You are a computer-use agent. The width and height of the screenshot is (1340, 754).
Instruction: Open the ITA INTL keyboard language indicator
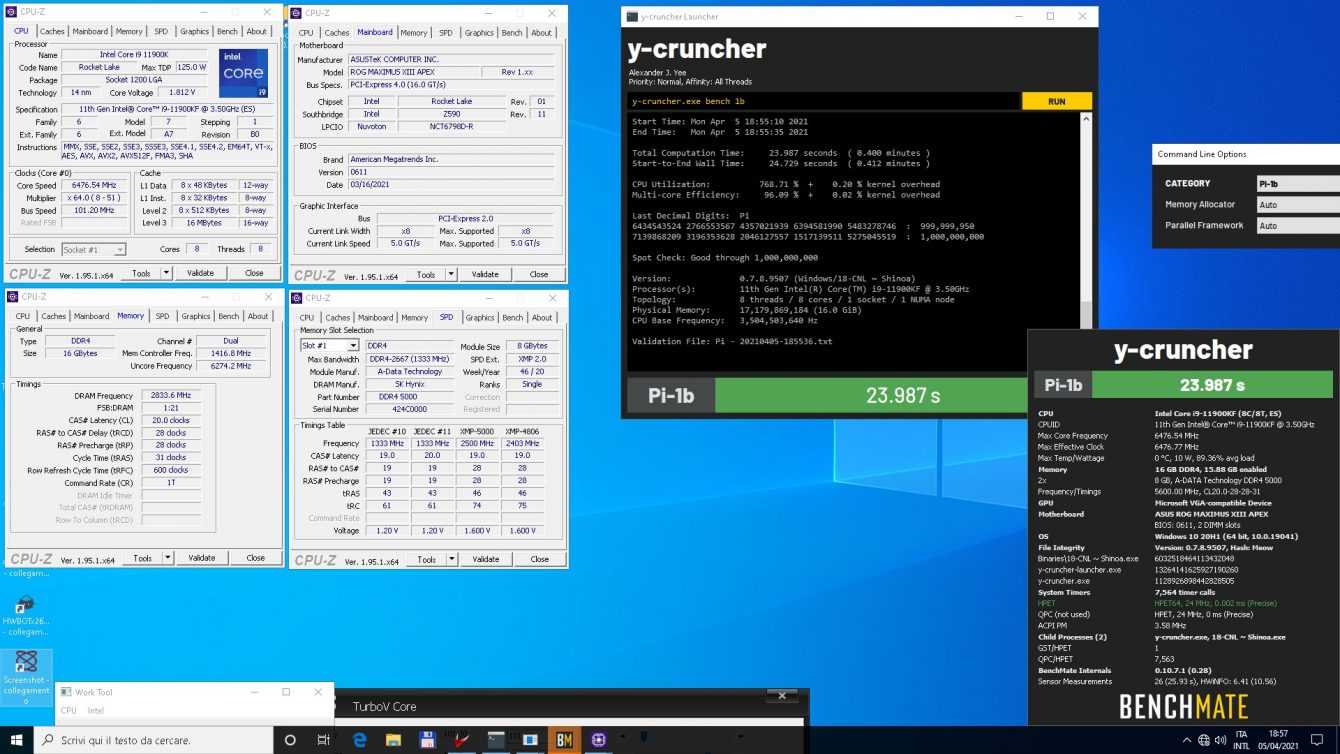point(1242,740)
